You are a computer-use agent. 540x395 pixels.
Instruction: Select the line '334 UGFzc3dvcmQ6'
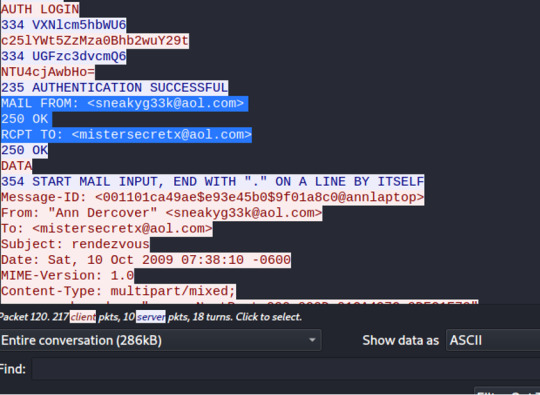pyautogui.click(x=64, y=56)
